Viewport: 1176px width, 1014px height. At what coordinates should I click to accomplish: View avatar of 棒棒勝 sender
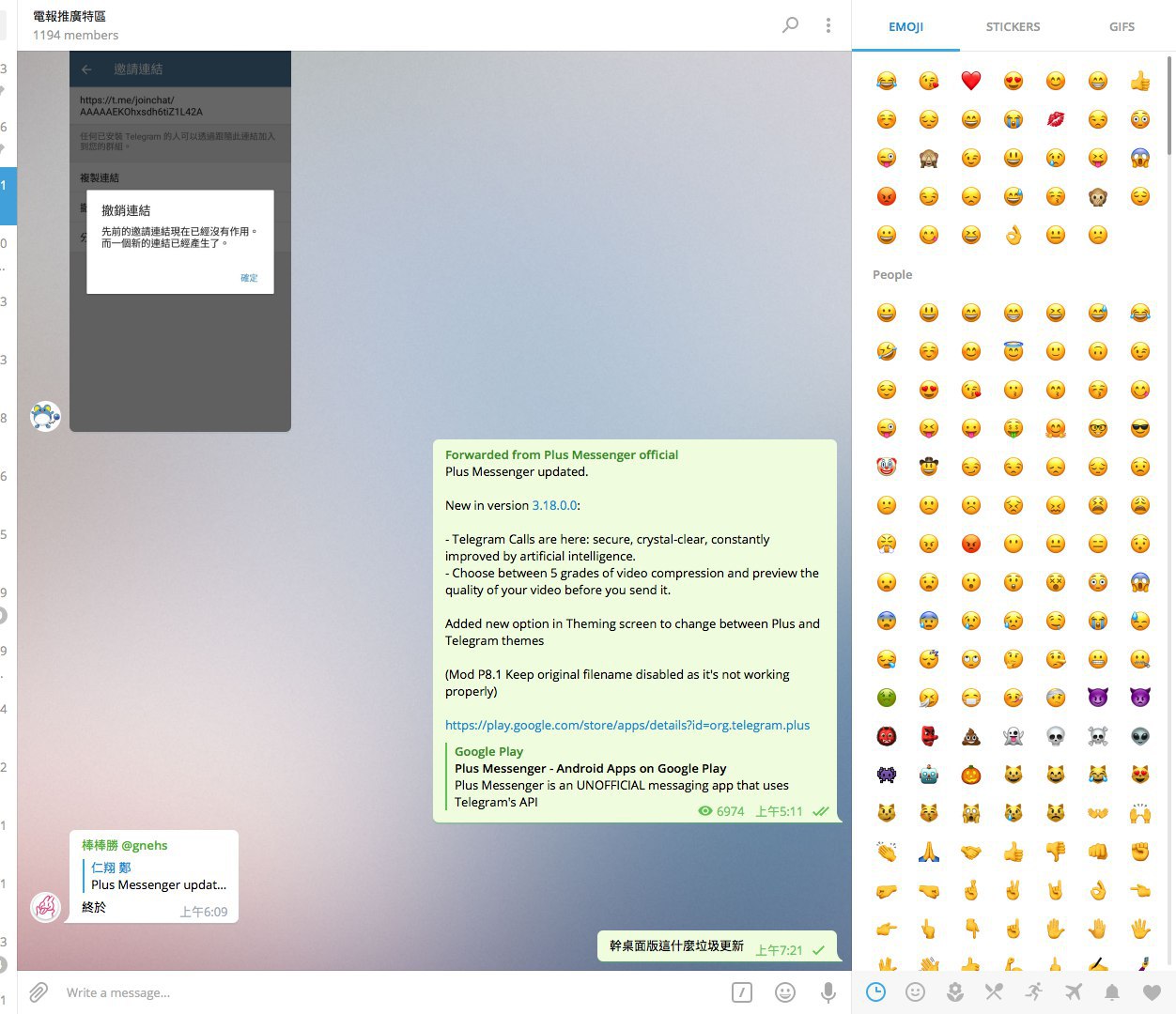click(45, 907)
